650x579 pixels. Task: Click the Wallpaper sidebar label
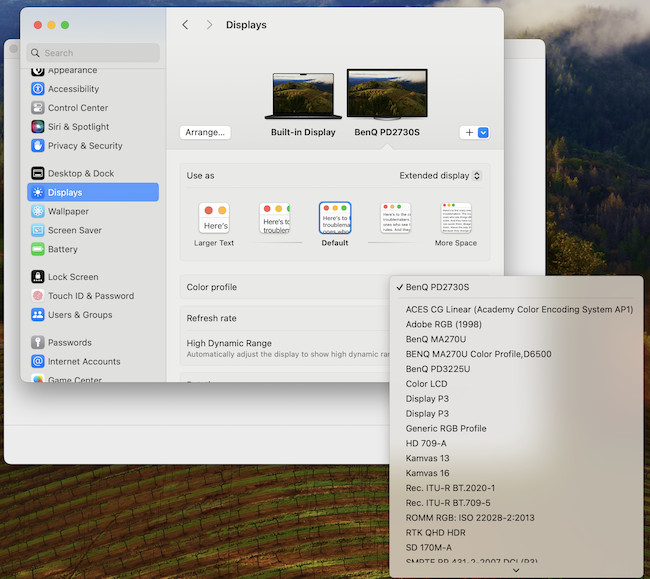pyautogui.click(x=68, y=211)
